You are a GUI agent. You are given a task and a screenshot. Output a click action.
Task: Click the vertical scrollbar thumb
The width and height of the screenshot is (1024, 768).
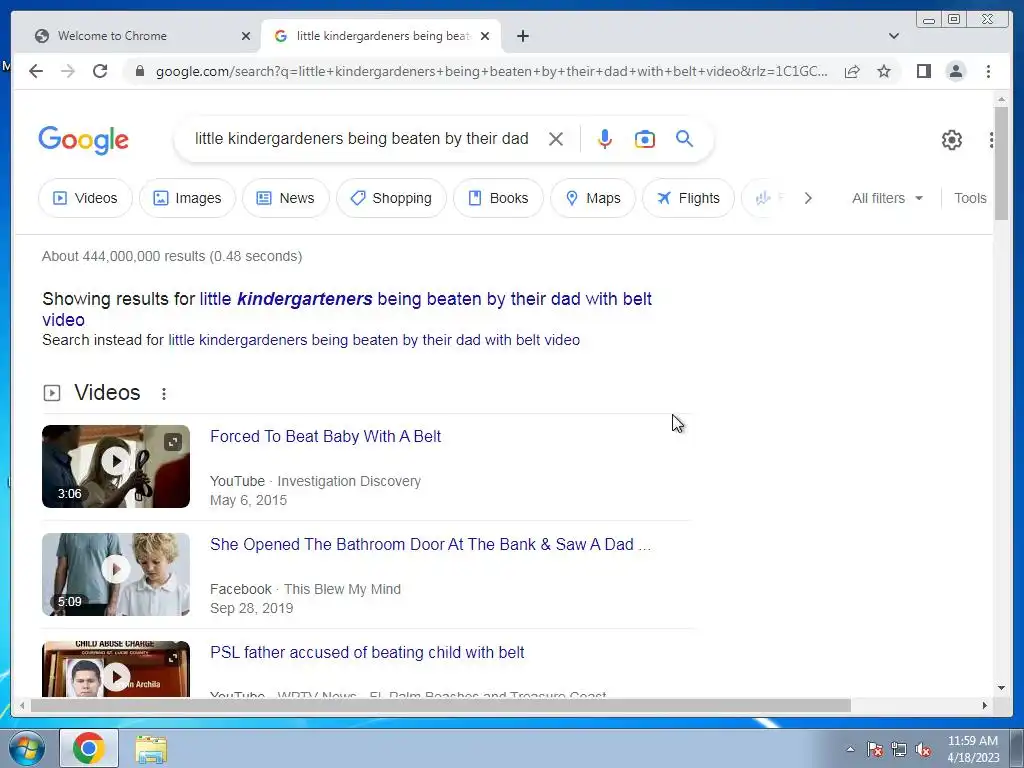pos(1001,163)
